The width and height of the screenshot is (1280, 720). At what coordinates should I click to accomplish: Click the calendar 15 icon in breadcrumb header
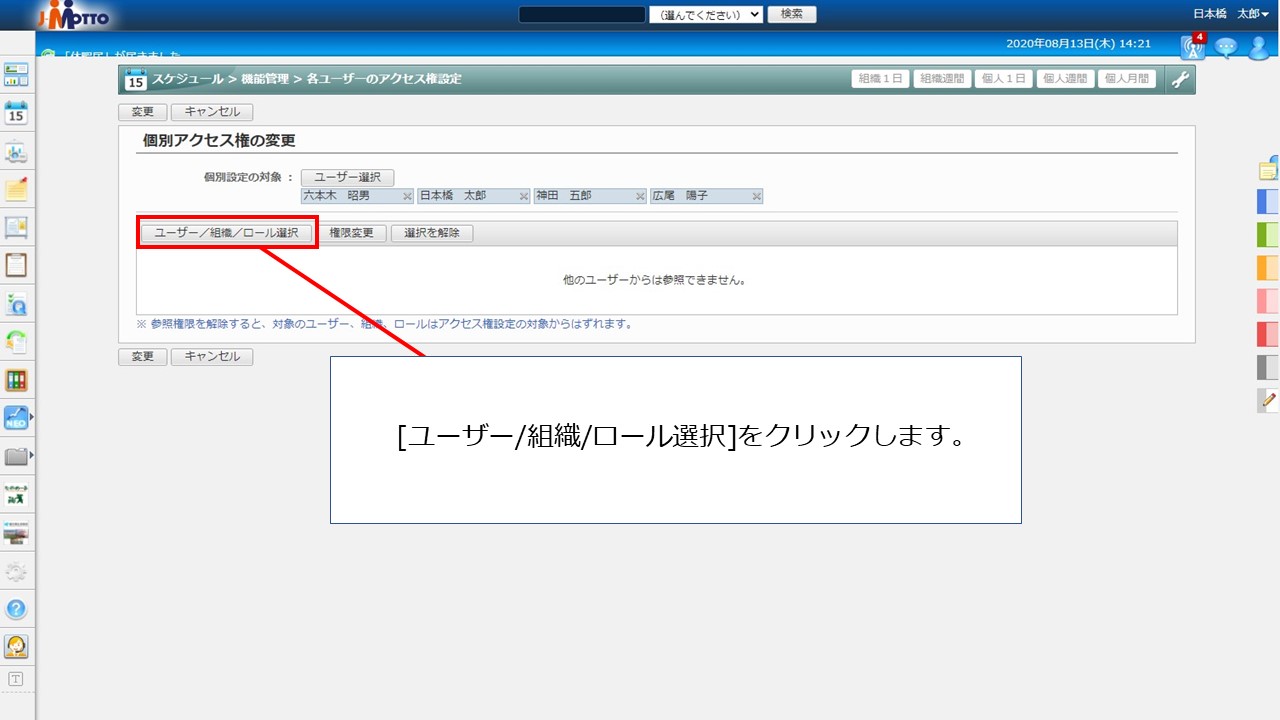136,80
